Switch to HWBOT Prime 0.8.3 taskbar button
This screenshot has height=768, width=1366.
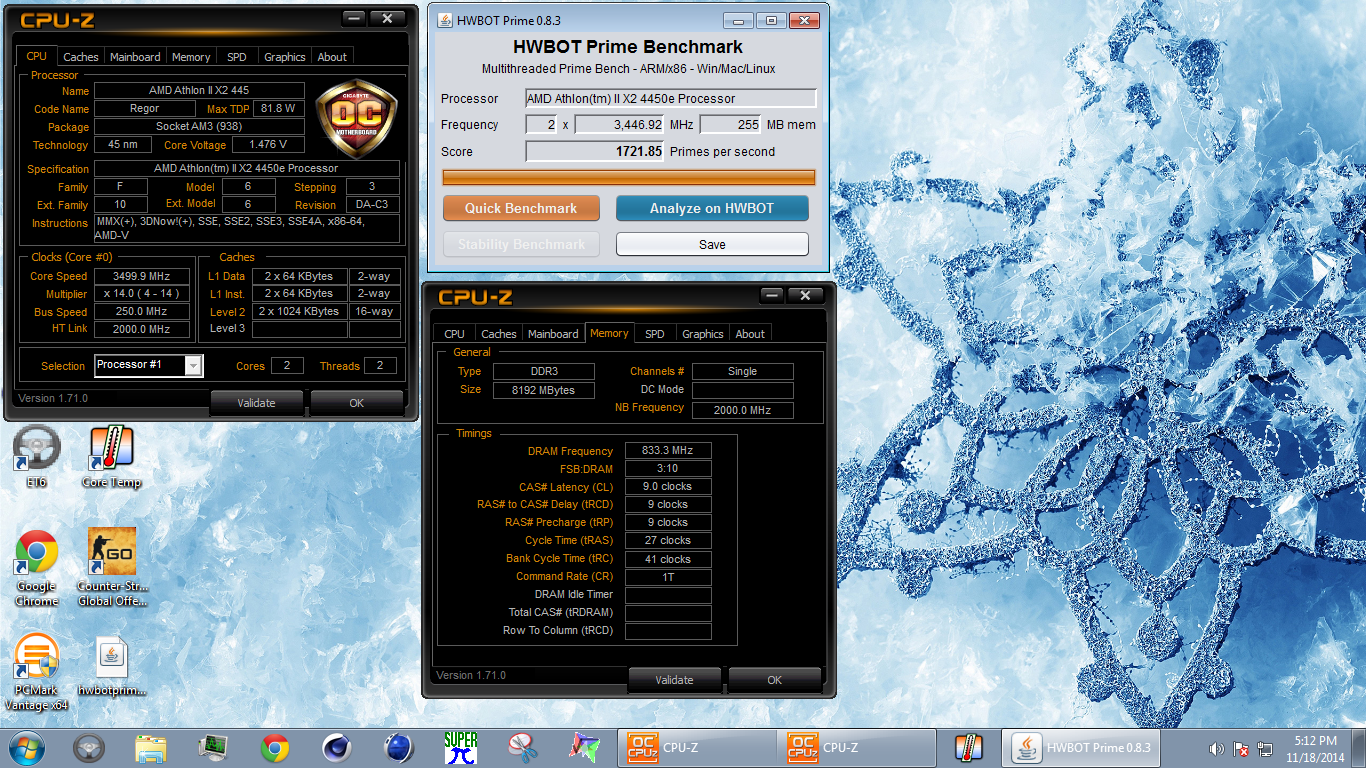coord(1082,748)
